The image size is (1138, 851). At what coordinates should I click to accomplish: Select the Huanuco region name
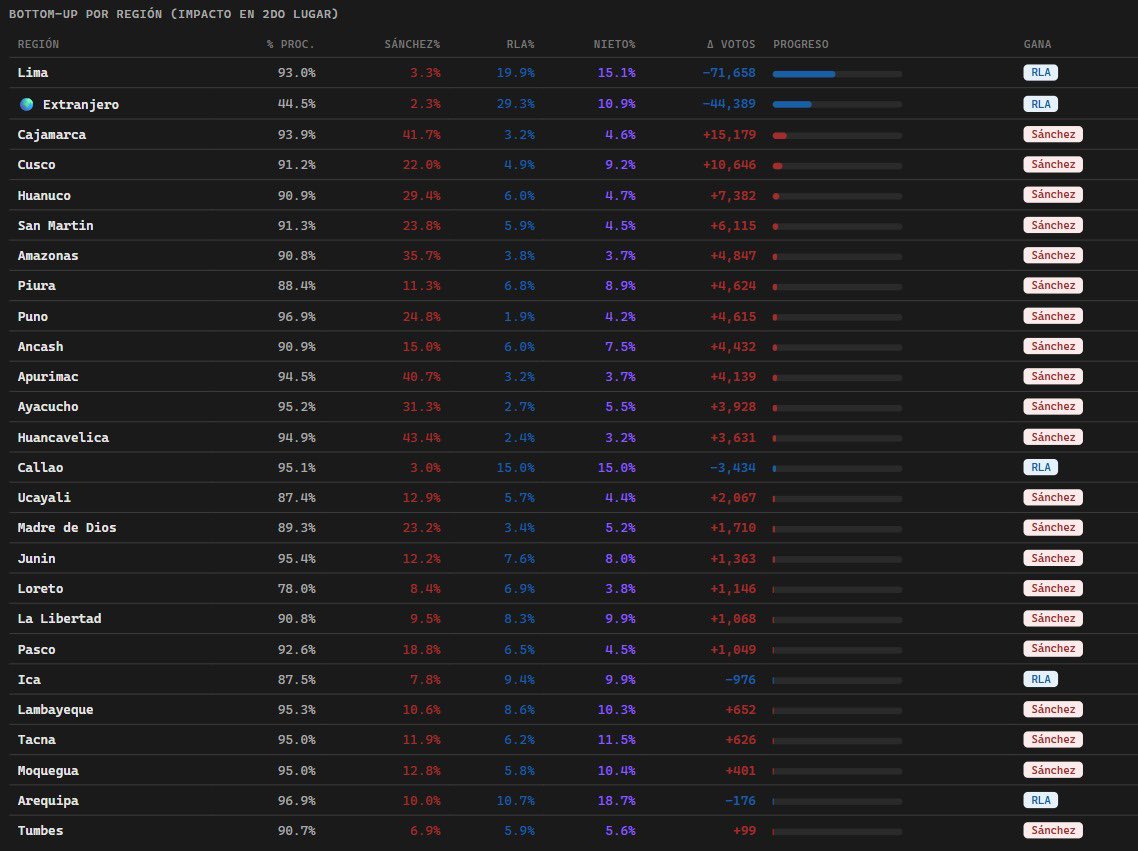click(x=44, y=195)
